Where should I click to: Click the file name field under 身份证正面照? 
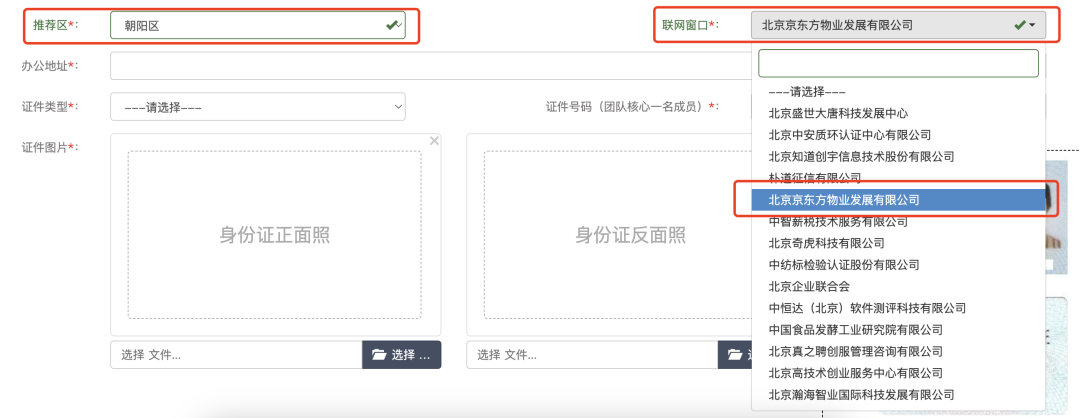(236, 355)
